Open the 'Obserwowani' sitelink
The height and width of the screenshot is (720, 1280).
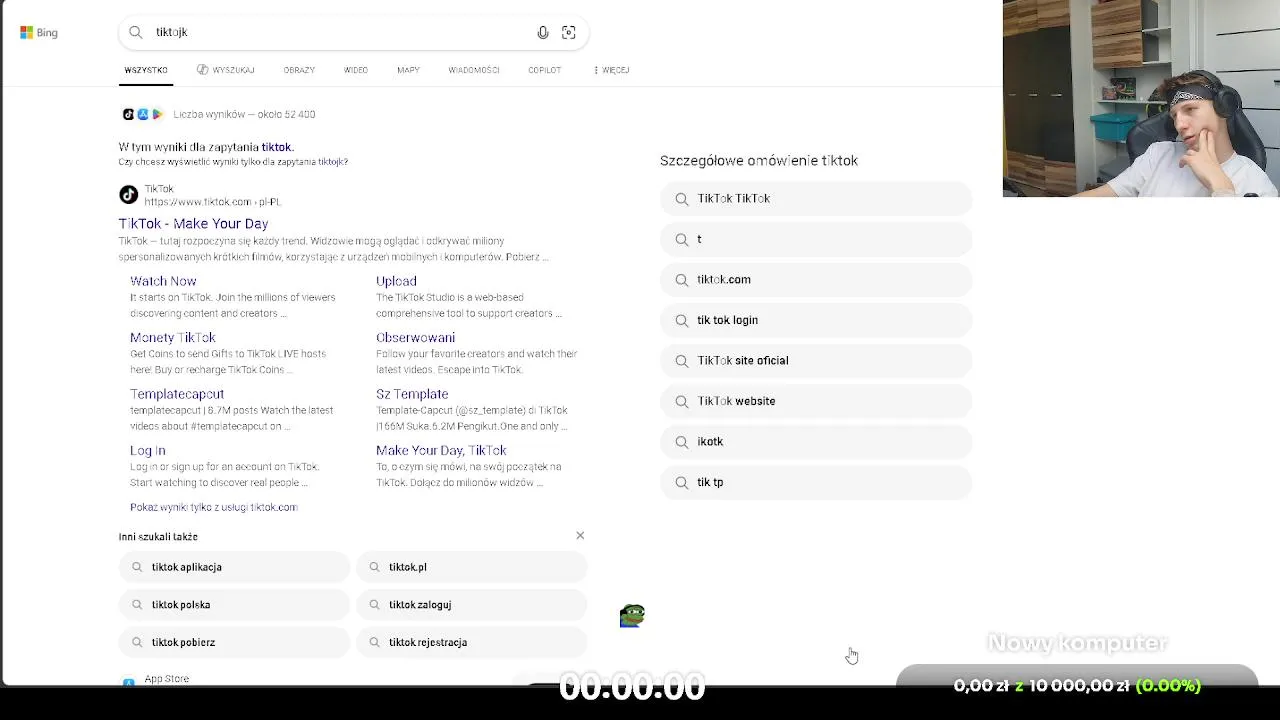[x=415, y=338]
